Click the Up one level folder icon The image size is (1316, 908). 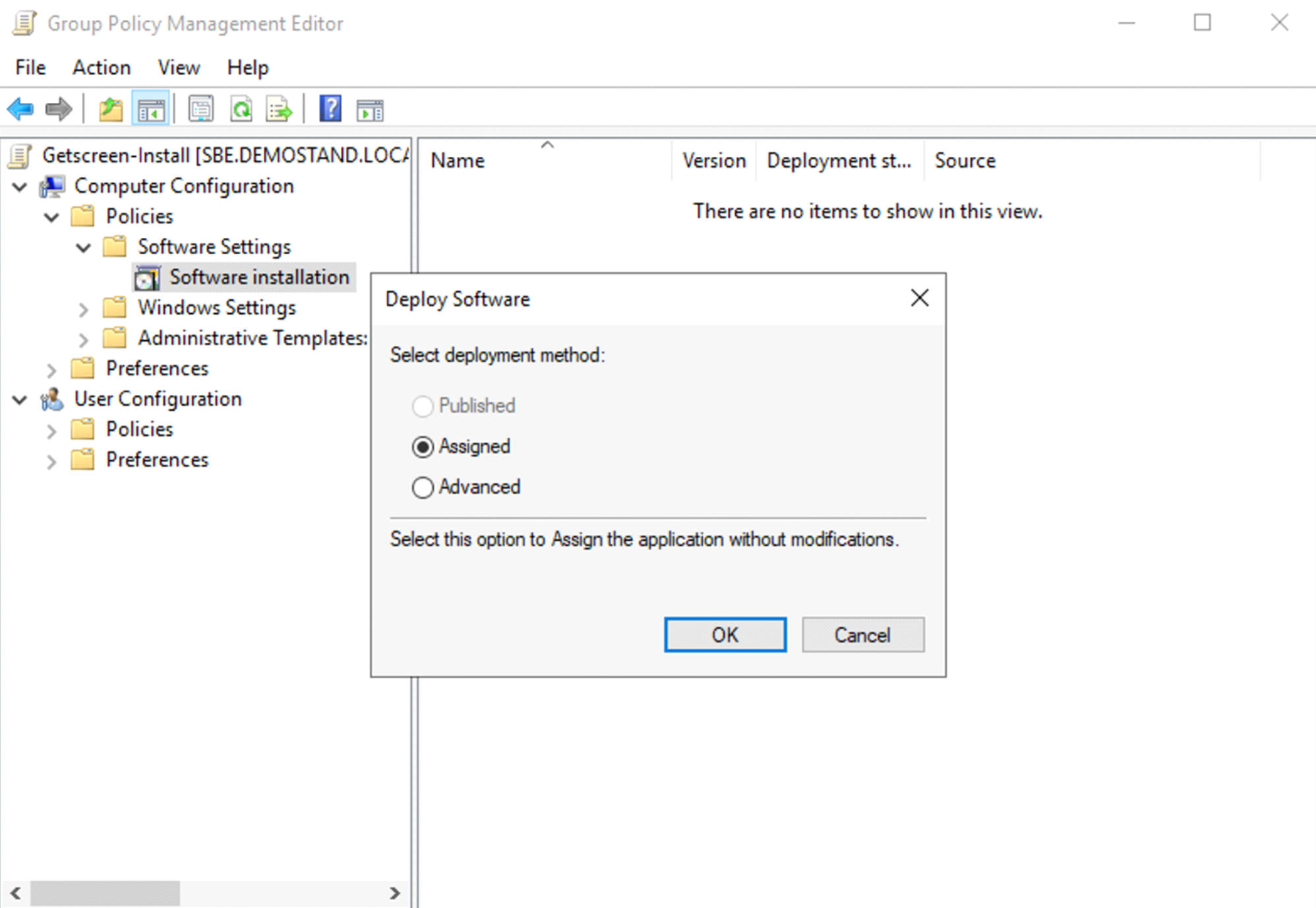(111, 109)
